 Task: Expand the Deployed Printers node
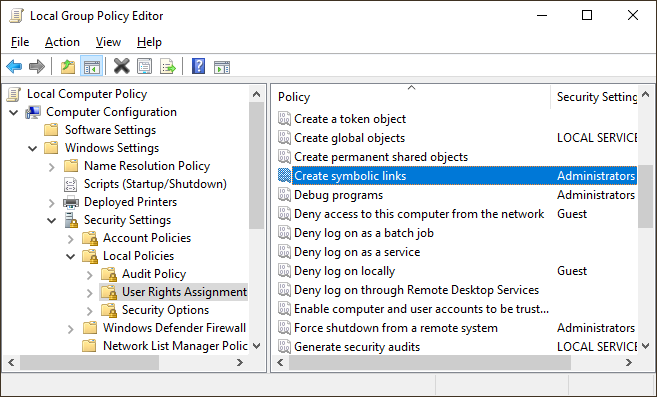[x=52, y=203]
